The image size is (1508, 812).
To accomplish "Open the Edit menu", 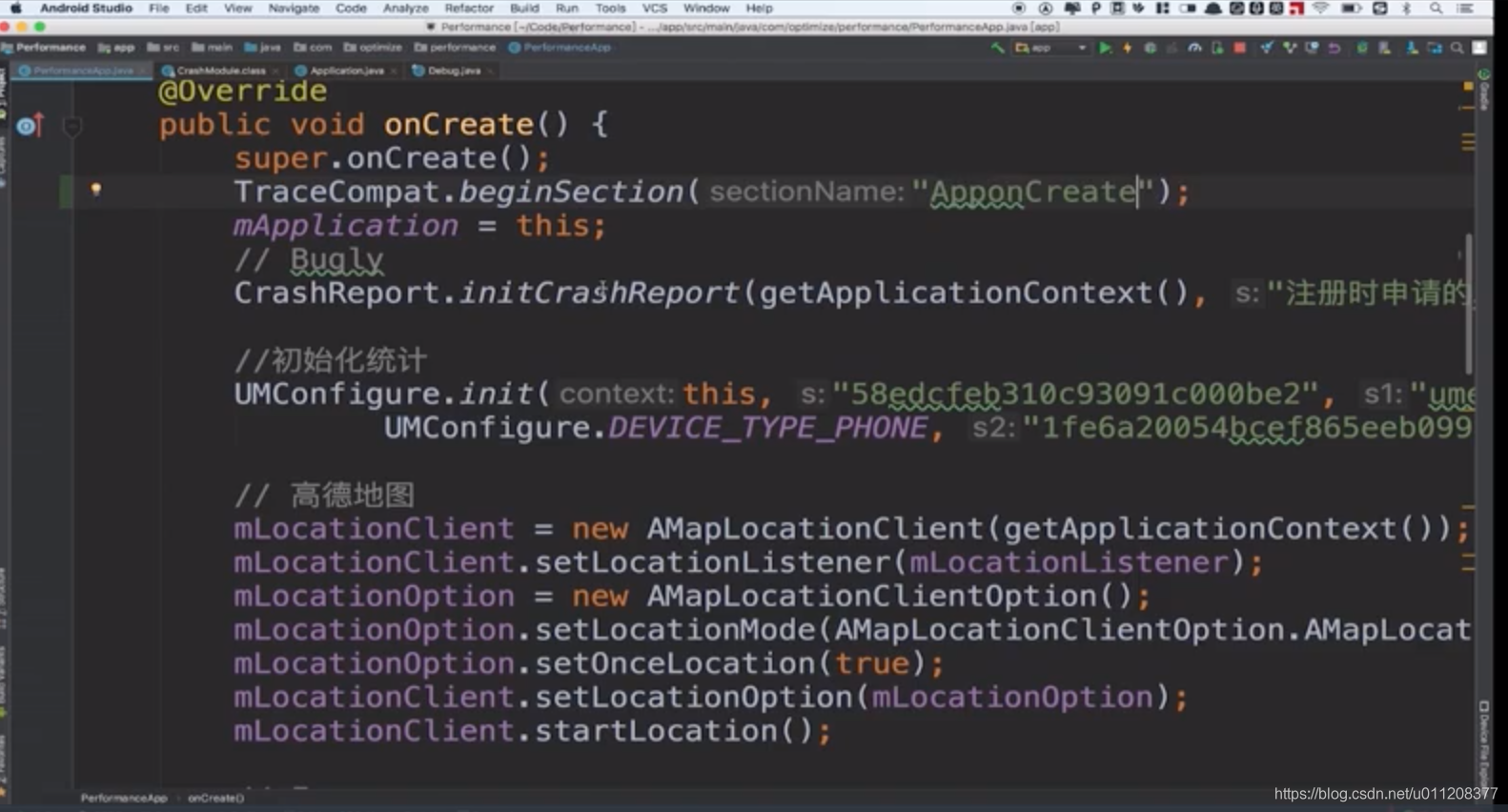I will click(196, 8).
